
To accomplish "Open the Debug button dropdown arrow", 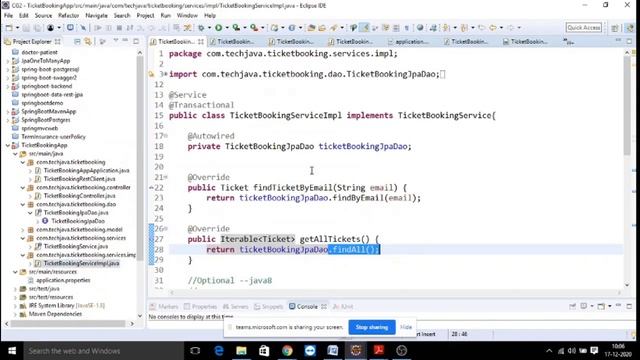I will 209,28.
